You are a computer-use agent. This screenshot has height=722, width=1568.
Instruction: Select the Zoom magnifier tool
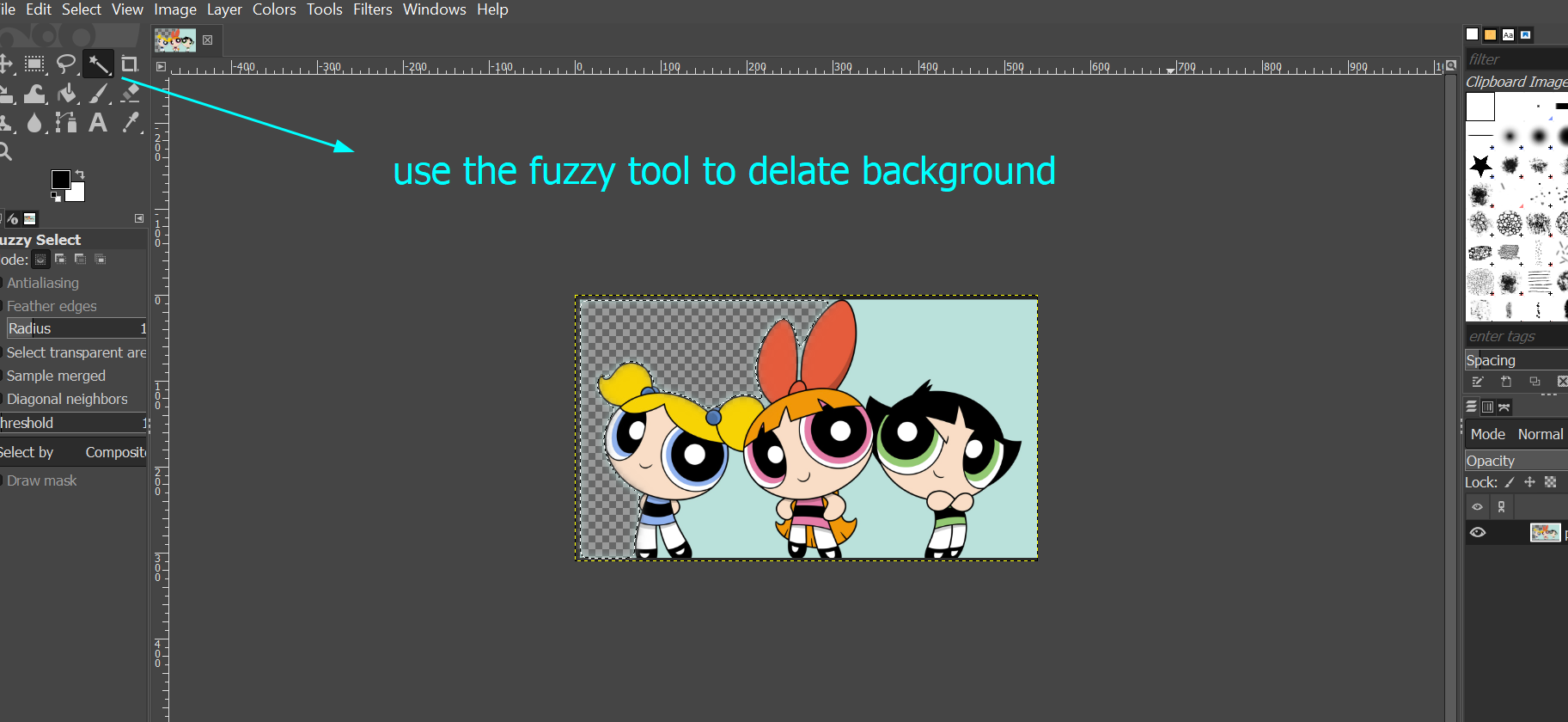[4, 152]
